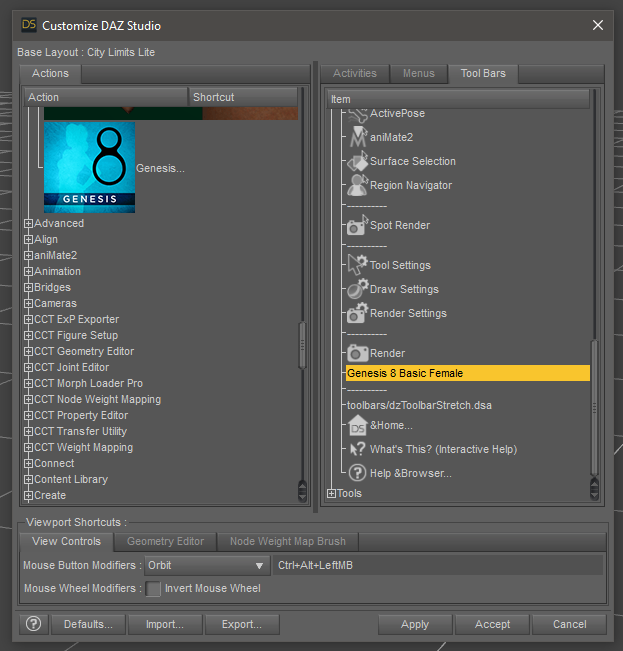
Task: Select the CCT Joint Editor row
Action: (x=71, y=367)
